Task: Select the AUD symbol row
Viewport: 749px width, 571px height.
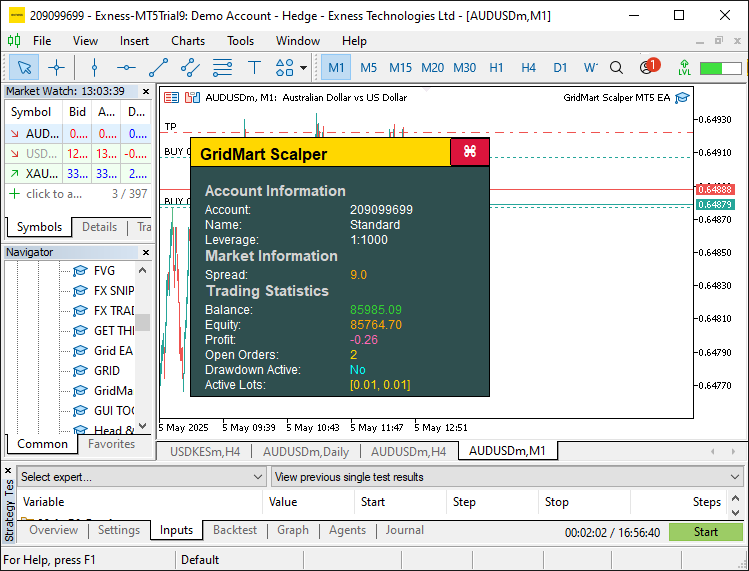Action: [x=78, y=134]
